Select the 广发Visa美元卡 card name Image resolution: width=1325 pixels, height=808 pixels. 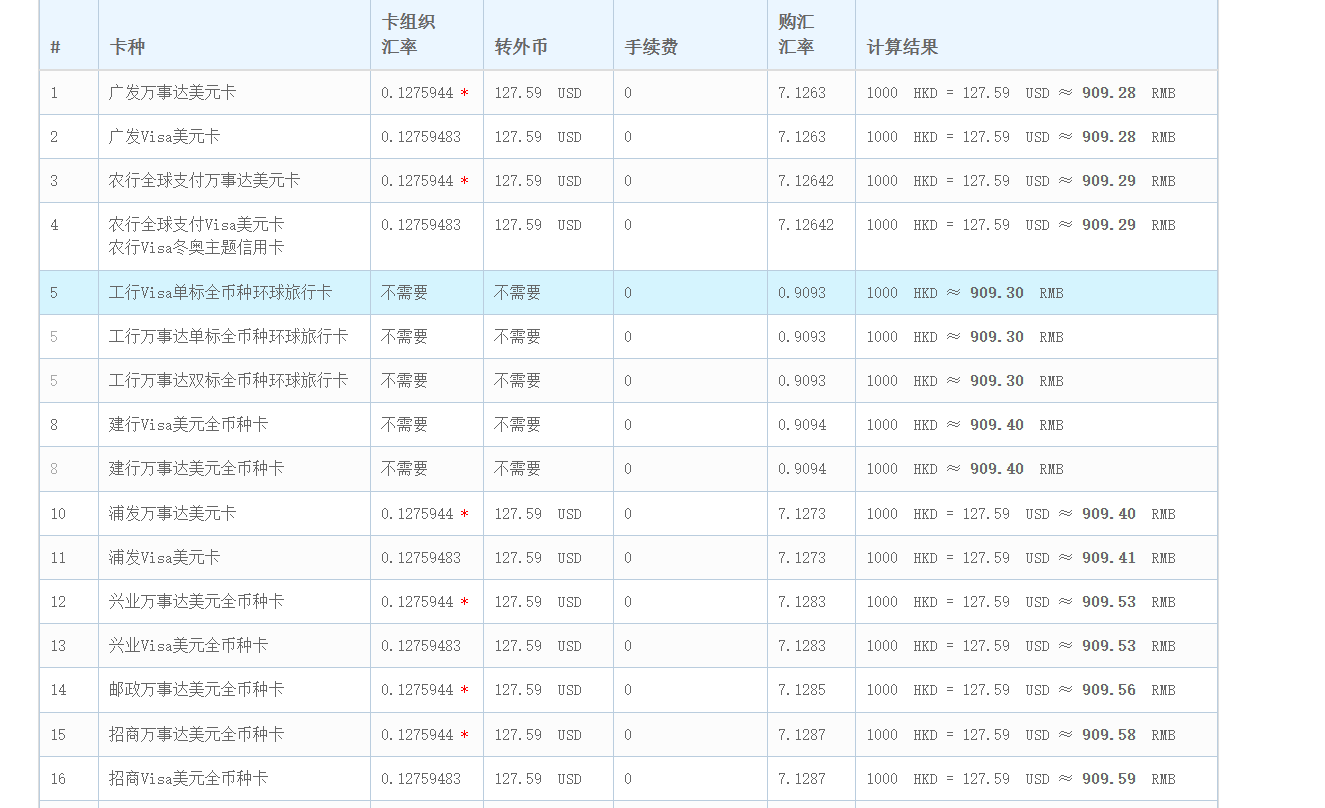pos(164,137)
